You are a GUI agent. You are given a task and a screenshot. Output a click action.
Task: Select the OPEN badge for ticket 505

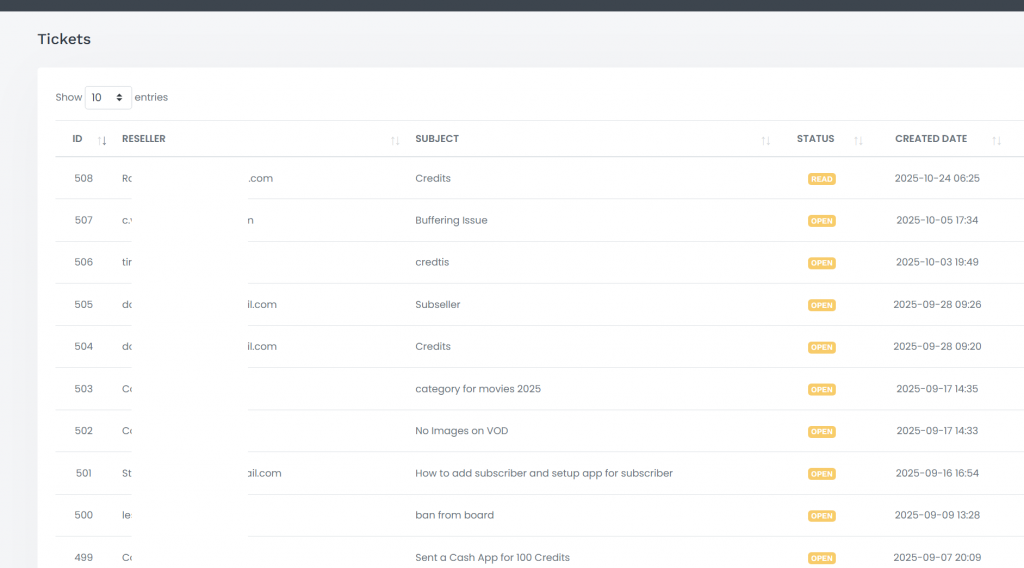[x=822, y=305]
